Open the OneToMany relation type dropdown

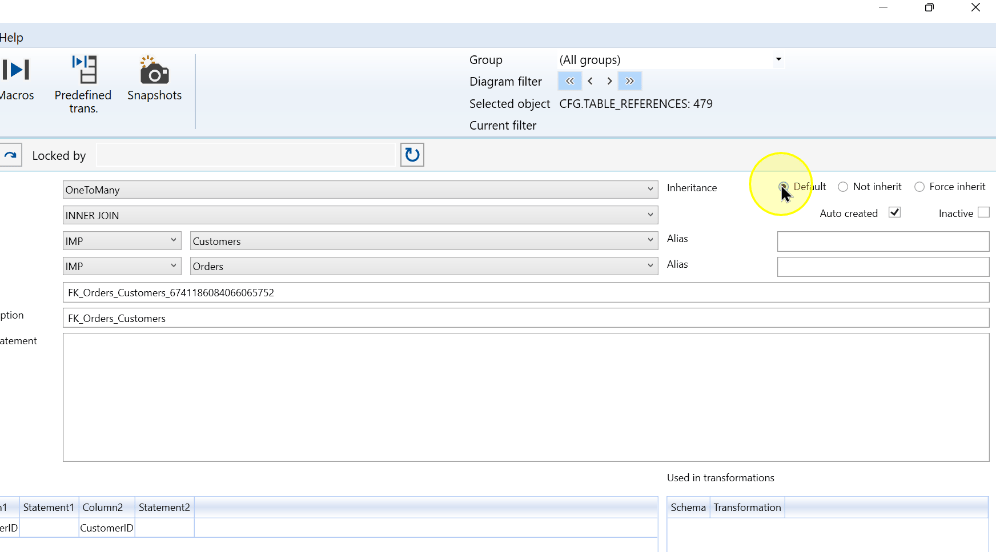[360, 190]
